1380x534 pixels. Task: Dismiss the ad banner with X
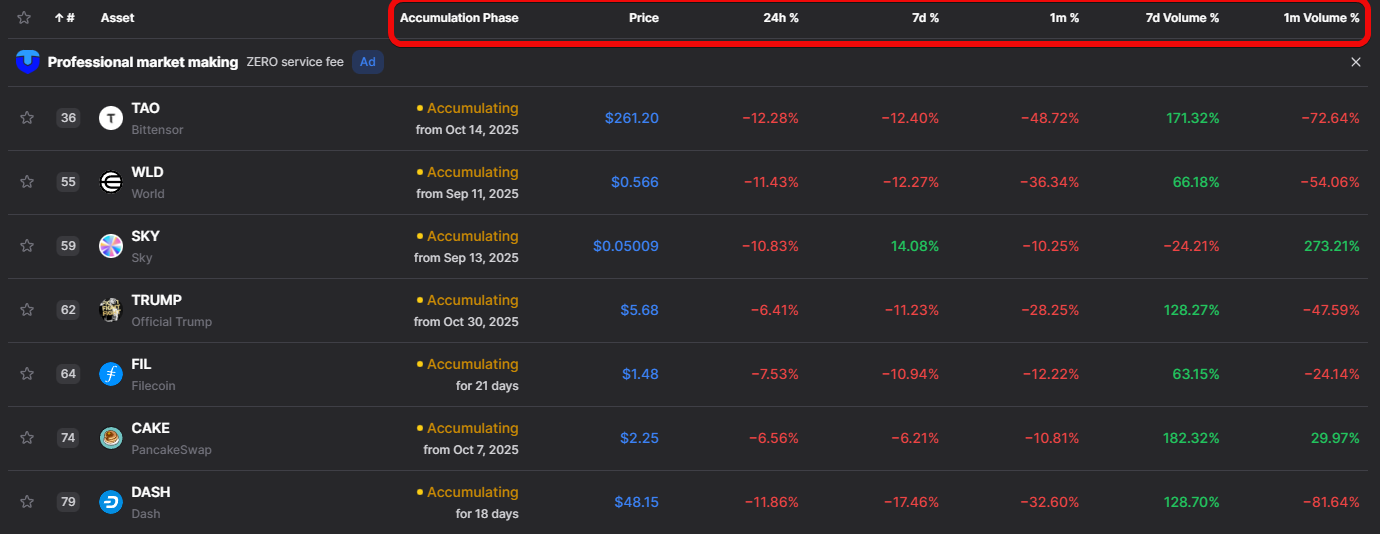coord(1356,62)
